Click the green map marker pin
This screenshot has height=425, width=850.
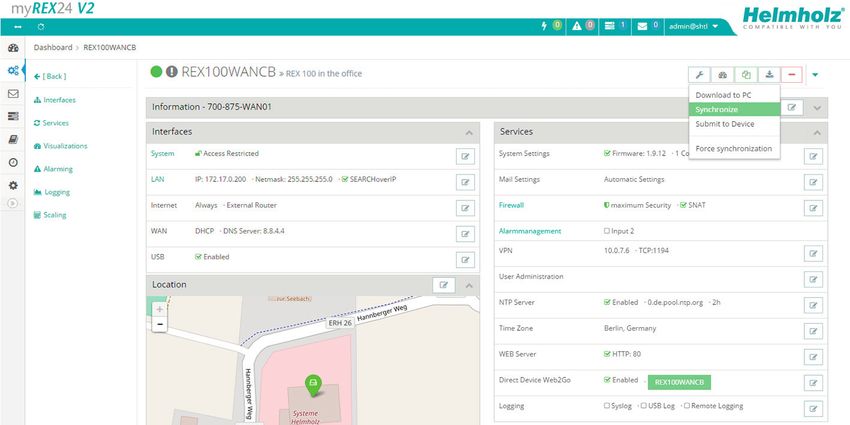312,384
